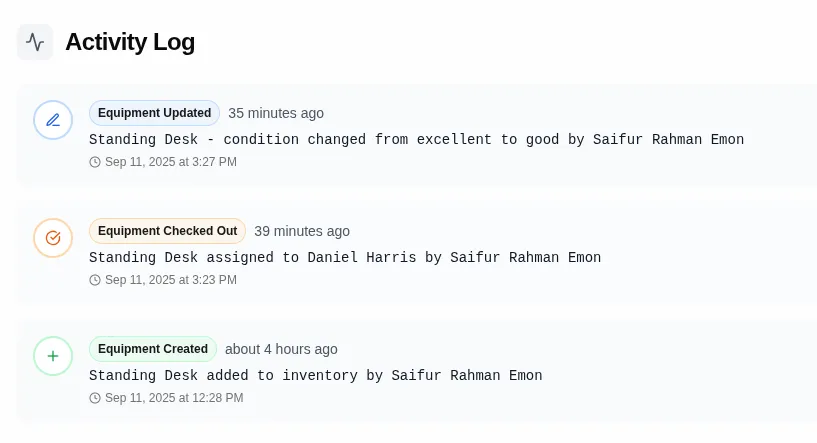Click clock icon beside 3:23 PM timestamp
This screenshot has width=817, height=443.
point(95,280)
